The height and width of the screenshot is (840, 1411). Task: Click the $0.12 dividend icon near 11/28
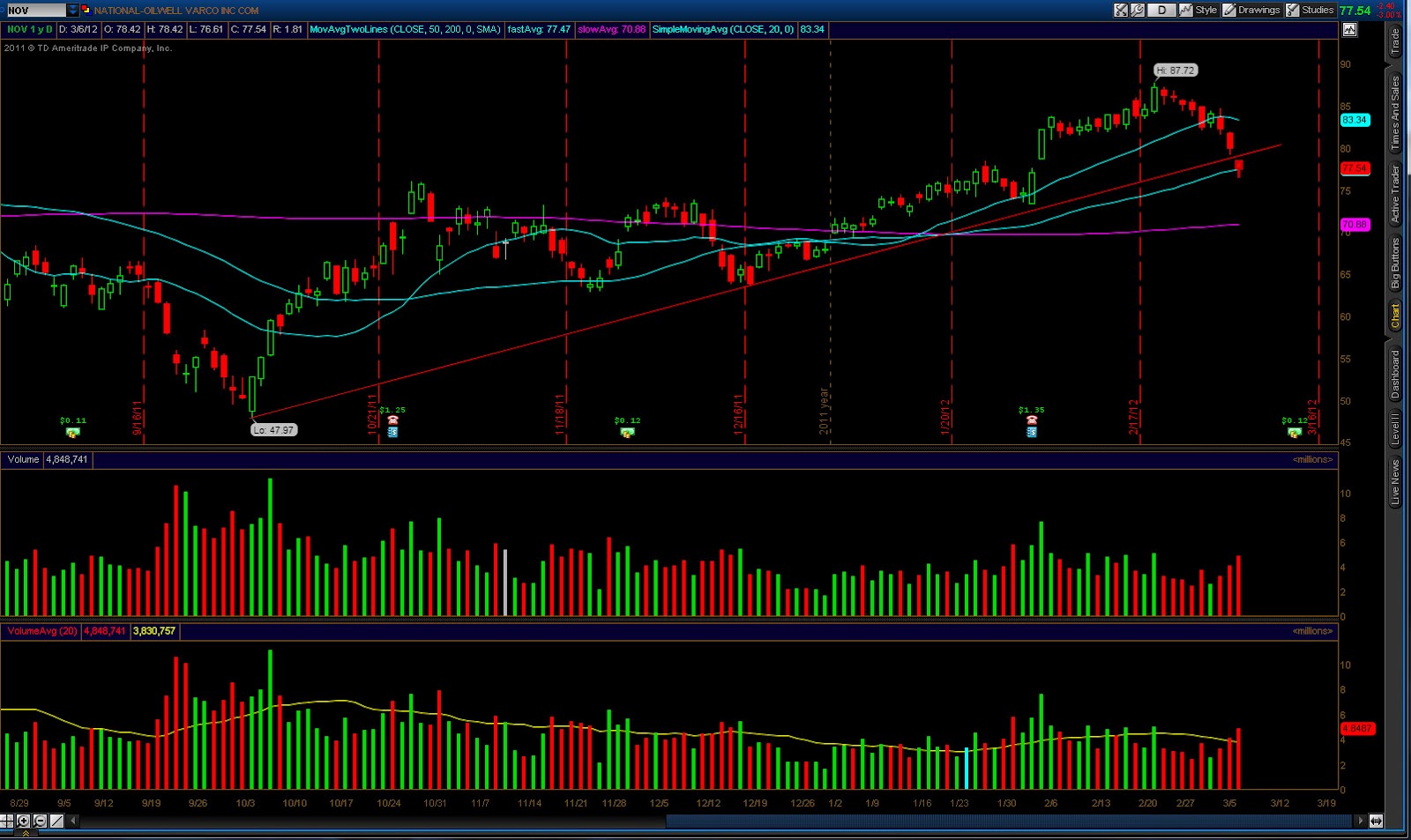click(627, 433)
